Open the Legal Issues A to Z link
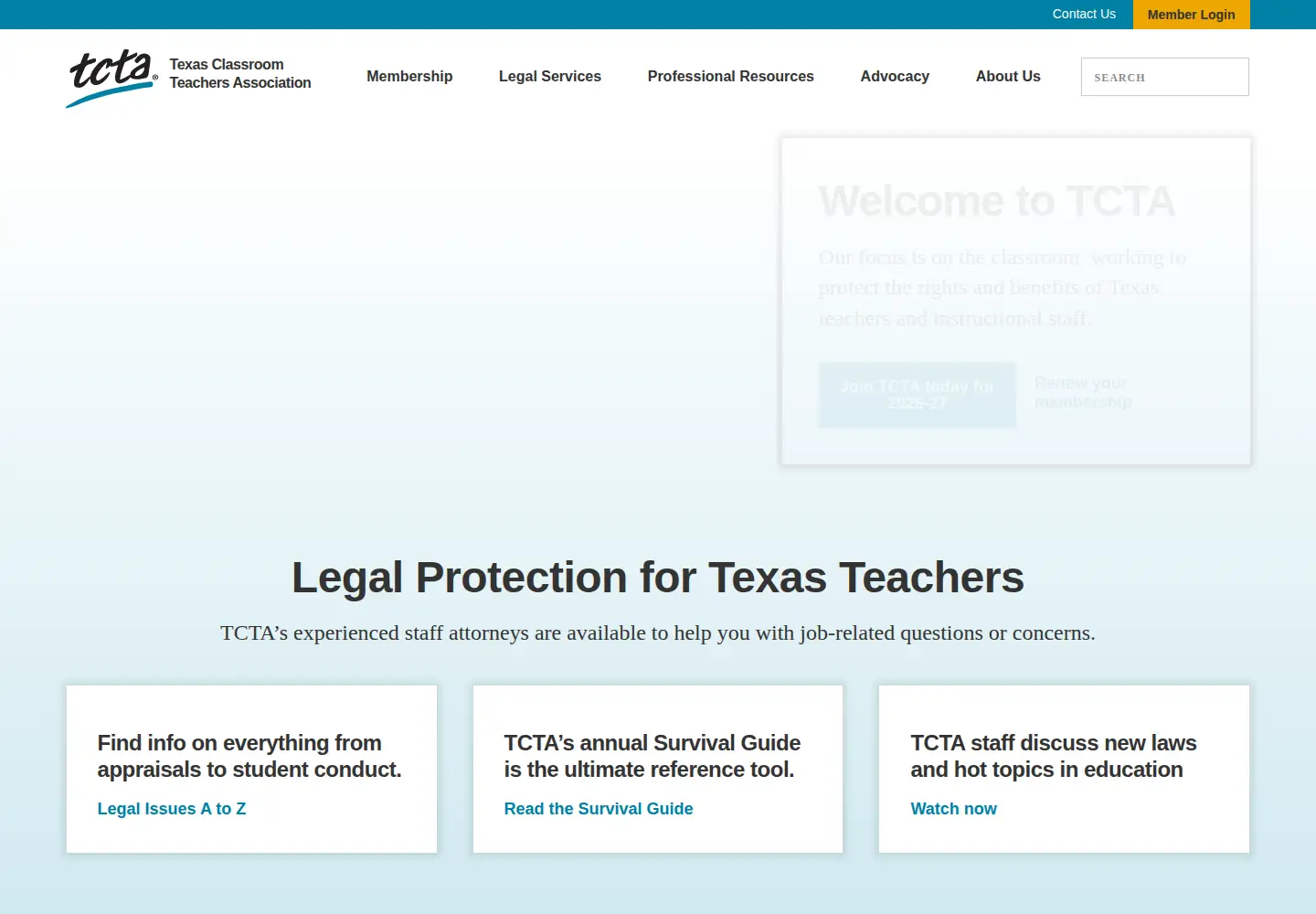The image size is (1316, 914). [172, 809]
